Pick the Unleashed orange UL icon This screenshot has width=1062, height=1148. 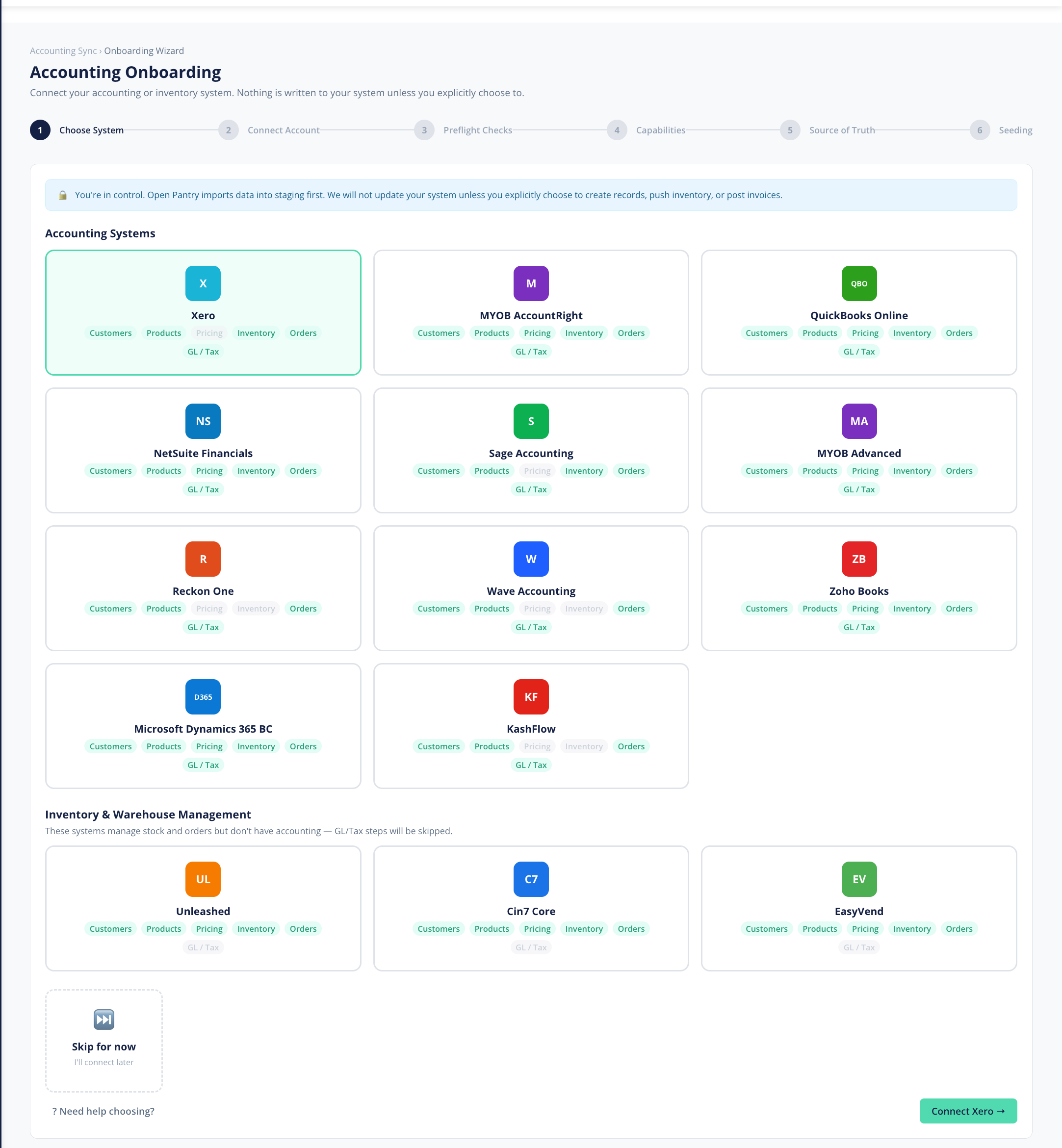pos(203,879)
